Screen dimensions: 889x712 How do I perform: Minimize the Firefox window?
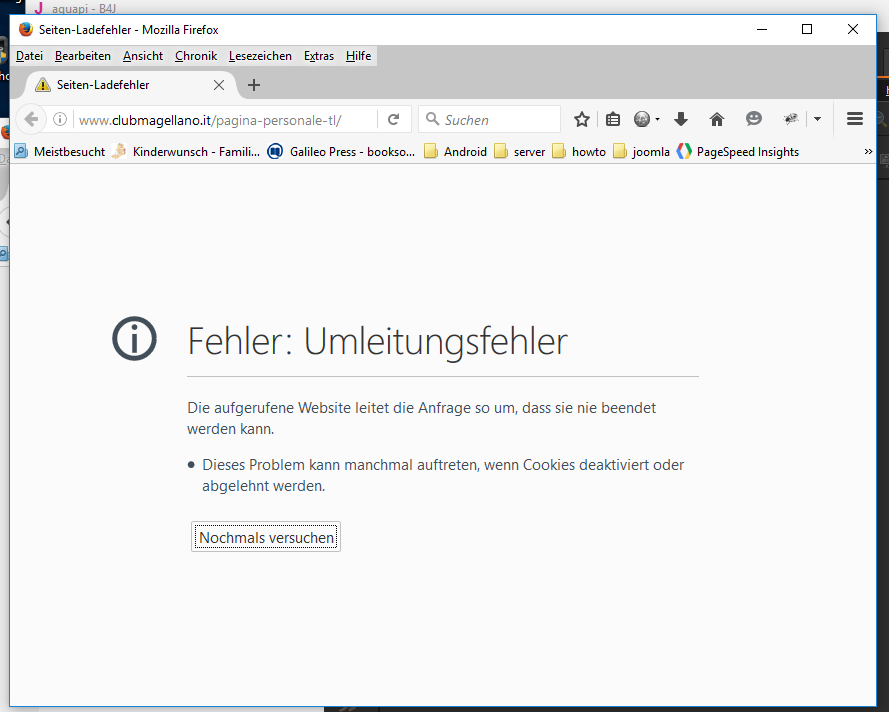click(762, 29)
